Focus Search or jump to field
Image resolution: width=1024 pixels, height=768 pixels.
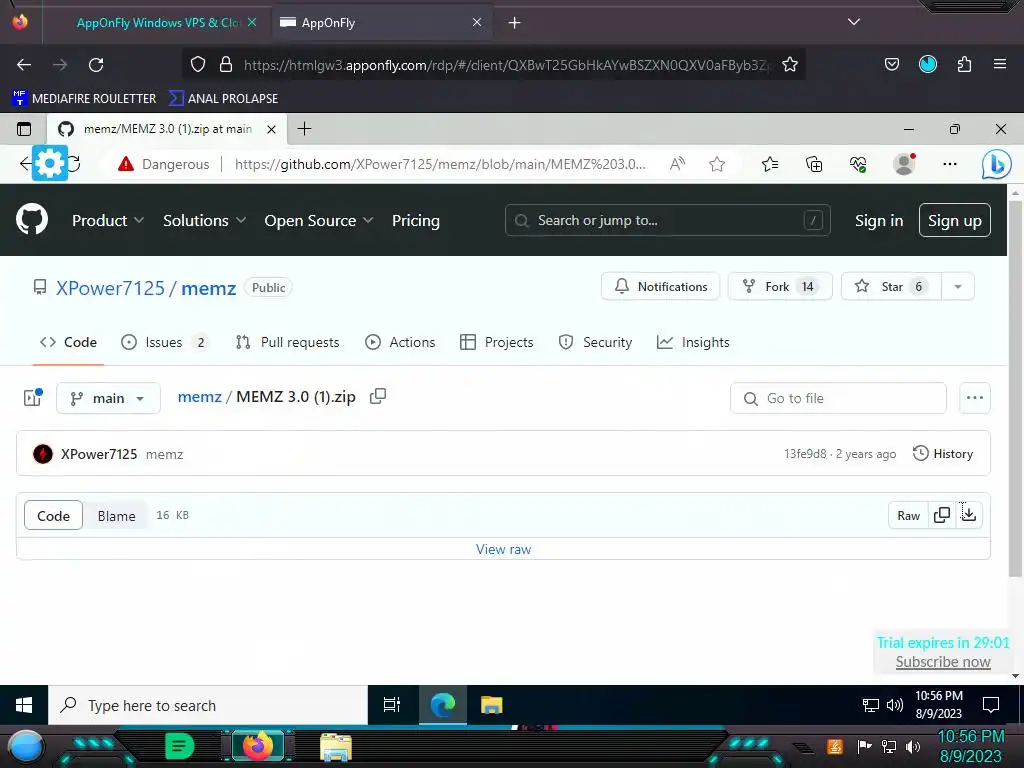point(667,220)
